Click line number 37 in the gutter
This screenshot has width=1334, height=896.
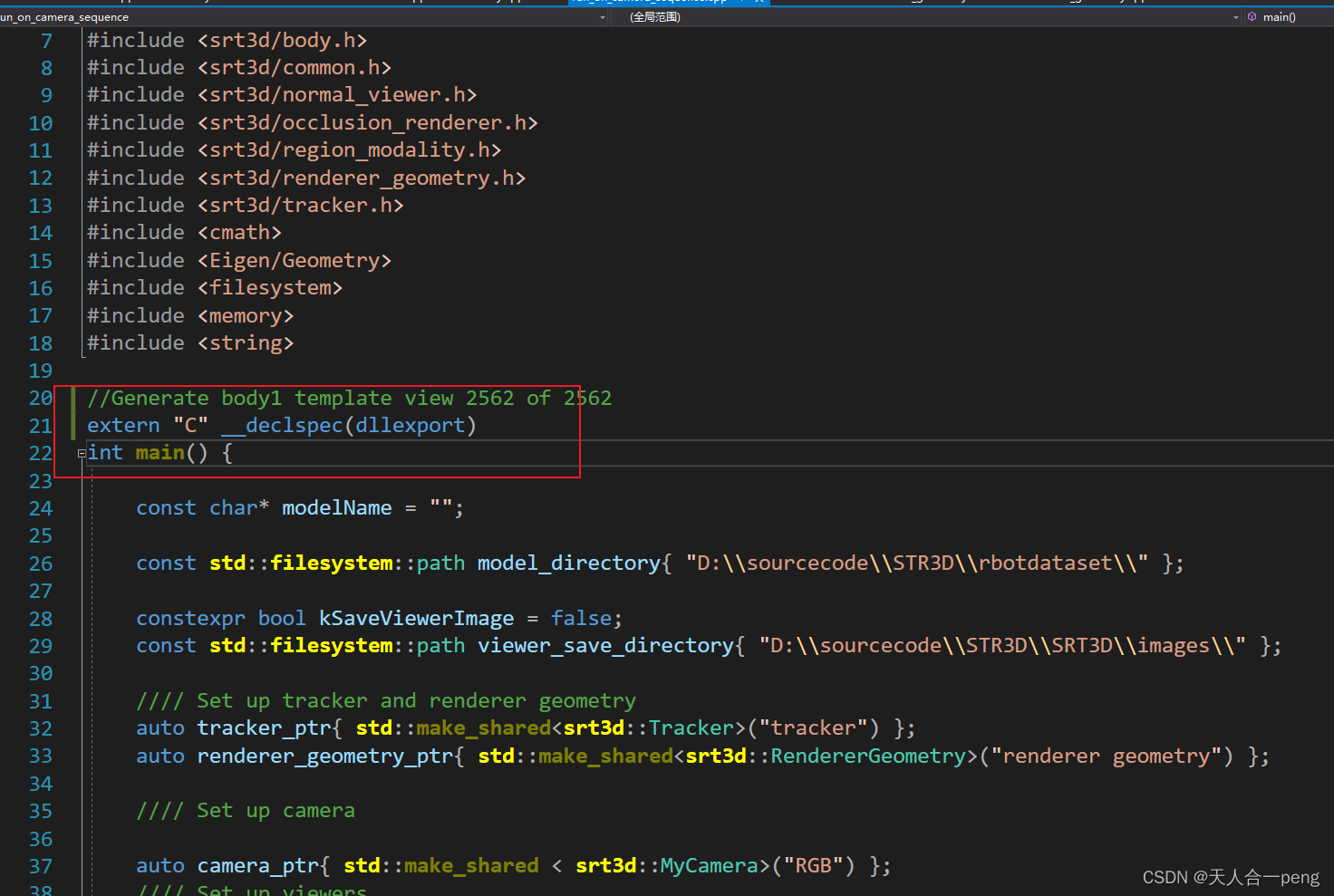(40, 865)
